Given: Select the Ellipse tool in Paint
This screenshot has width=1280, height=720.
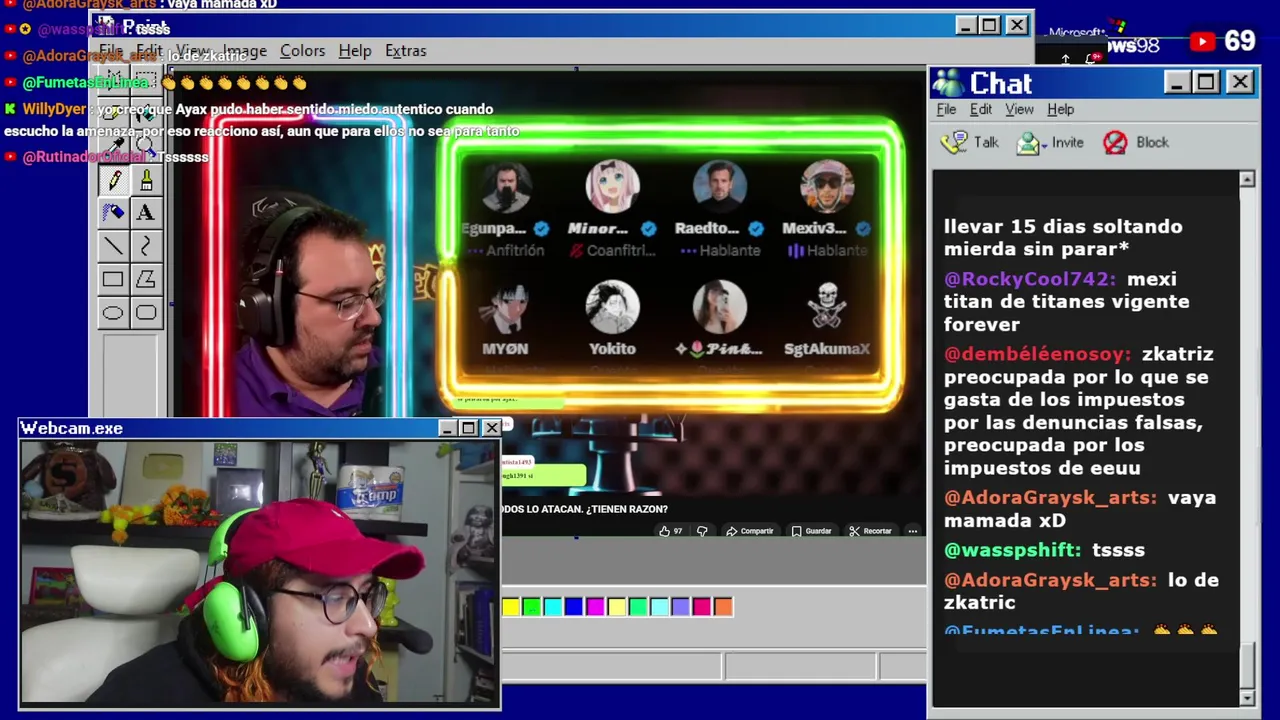Looking at the screenshot, I should pyautogui.click(x=113, y=313).
